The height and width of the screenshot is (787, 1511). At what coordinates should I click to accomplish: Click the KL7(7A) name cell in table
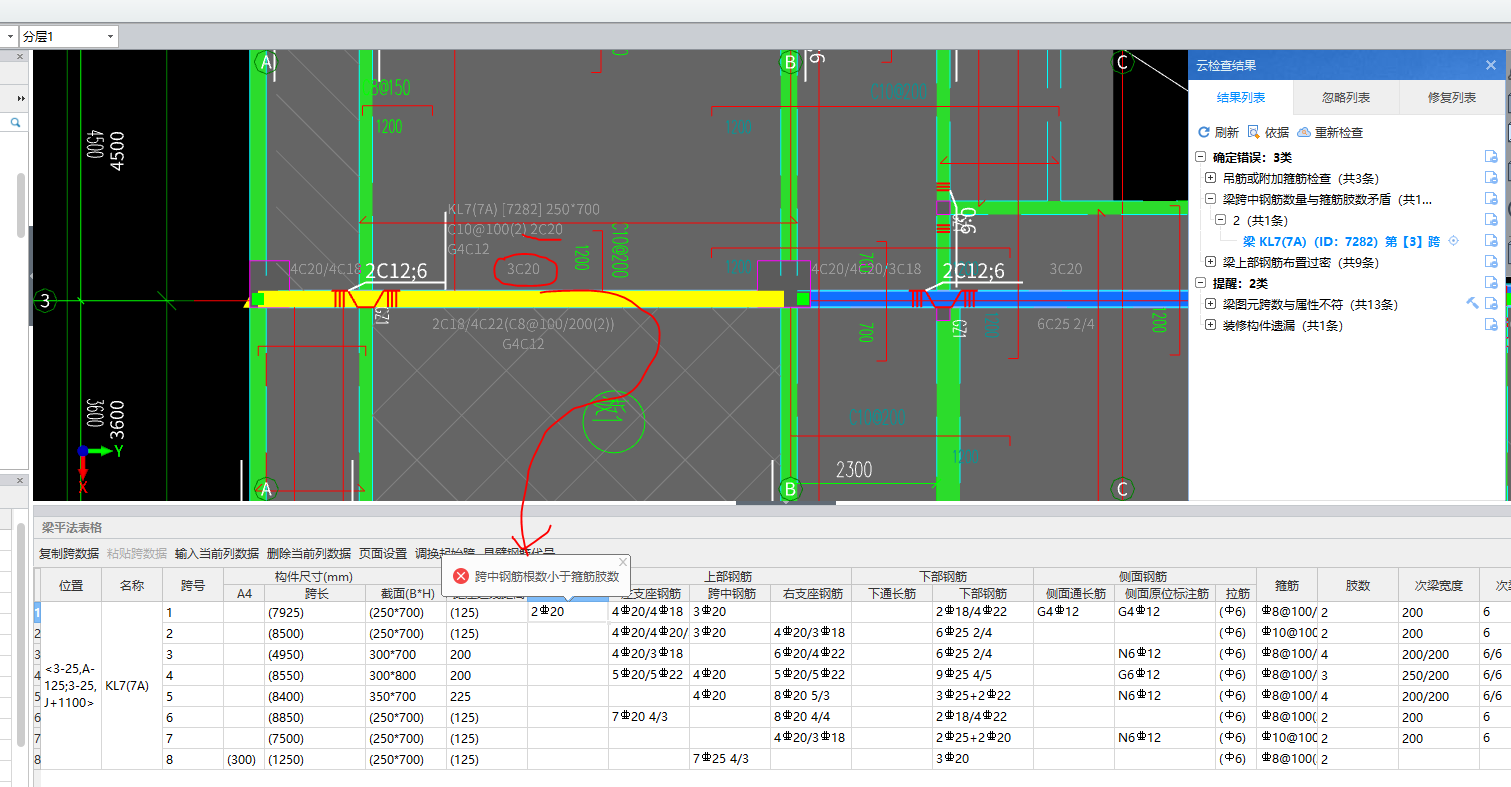click(x=132, y=685)
